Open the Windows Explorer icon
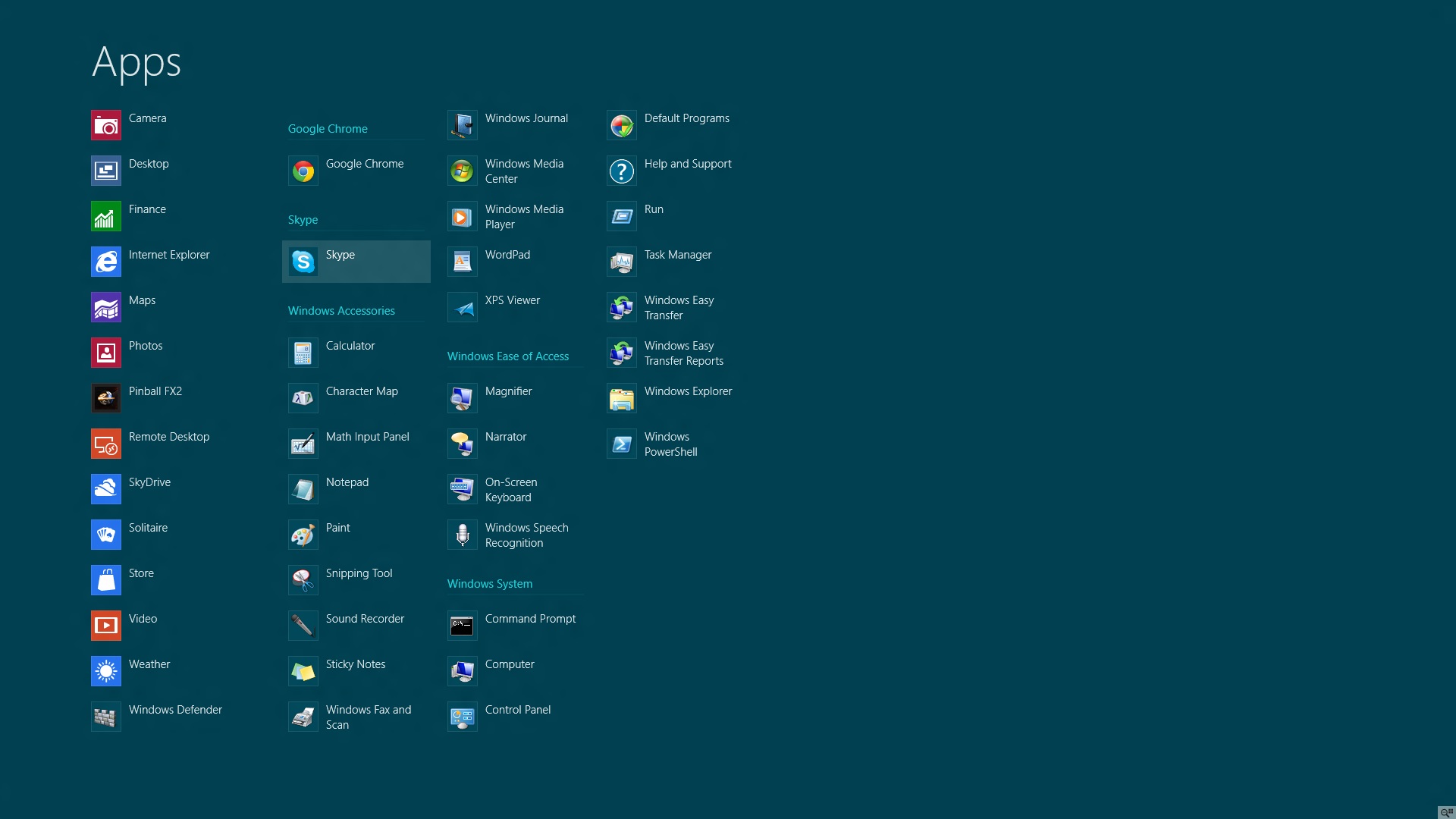 (622, 398)
